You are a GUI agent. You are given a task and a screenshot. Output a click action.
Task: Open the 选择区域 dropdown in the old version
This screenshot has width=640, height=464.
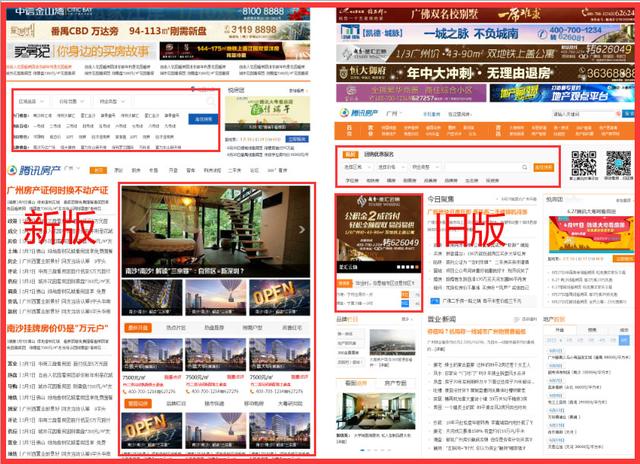357,167
